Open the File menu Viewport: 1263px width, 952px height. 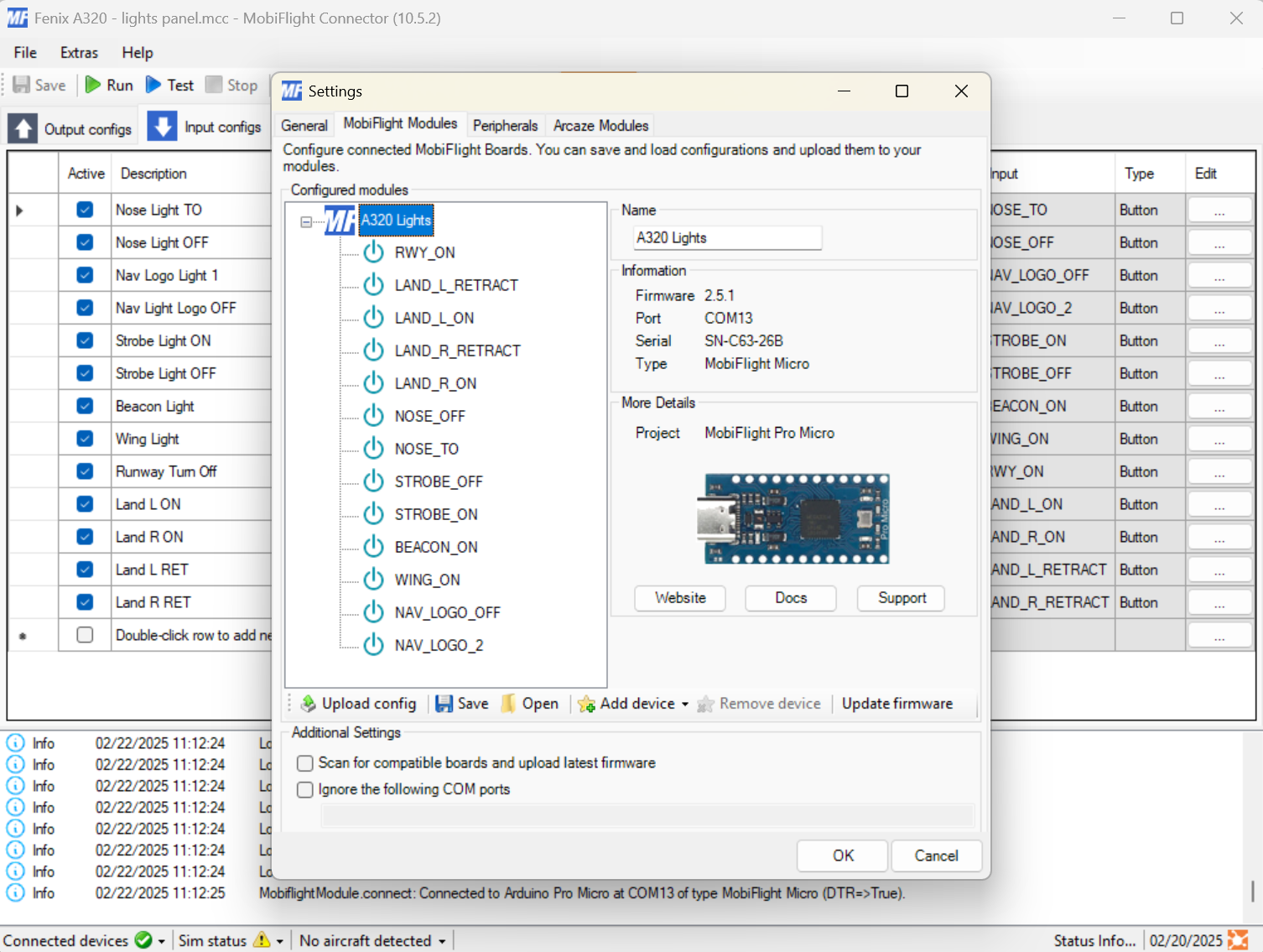tap(25, 52)
